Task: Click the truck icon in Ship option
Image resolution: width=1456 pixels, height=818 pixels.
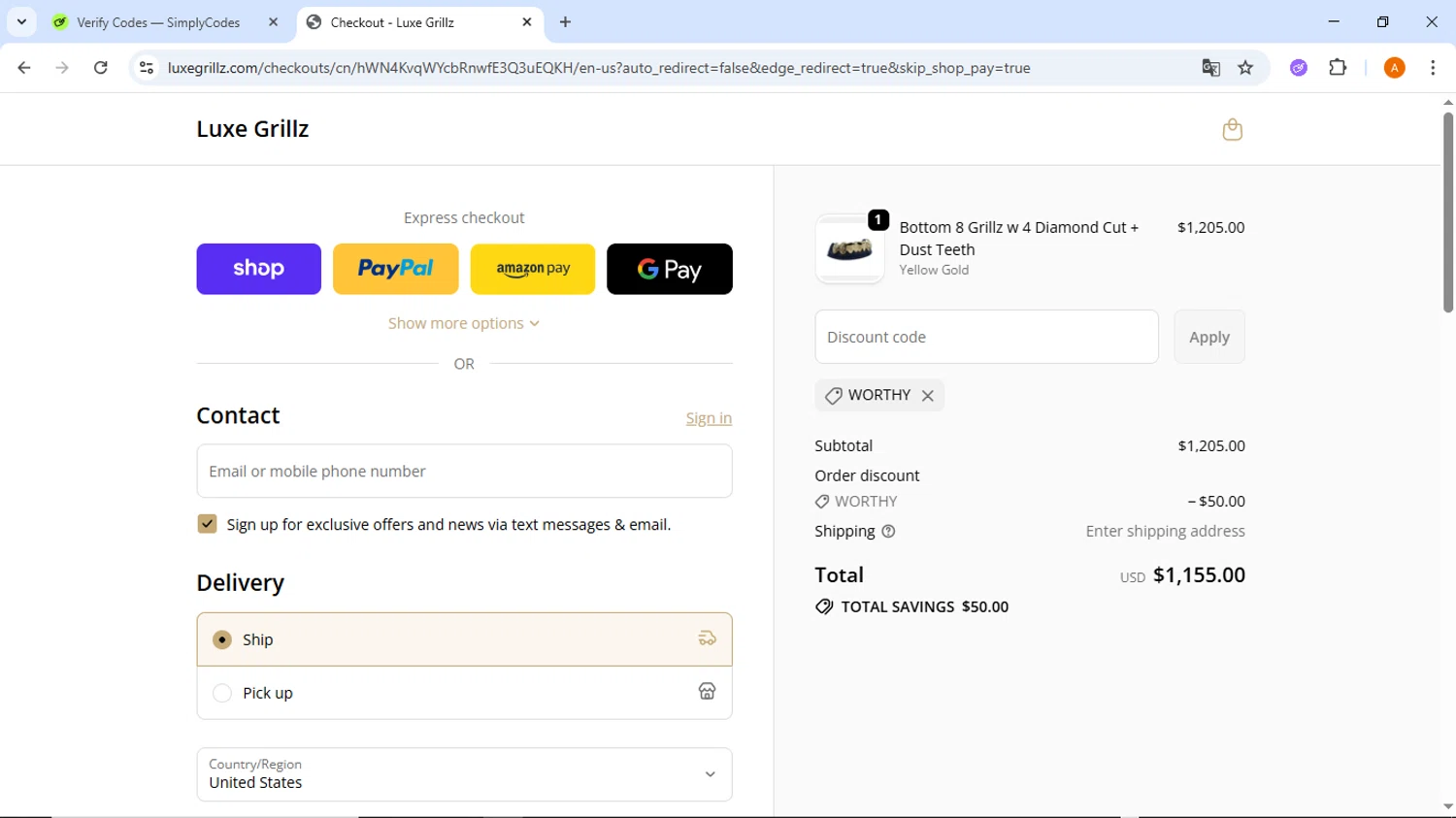Action: click(707, 638)
